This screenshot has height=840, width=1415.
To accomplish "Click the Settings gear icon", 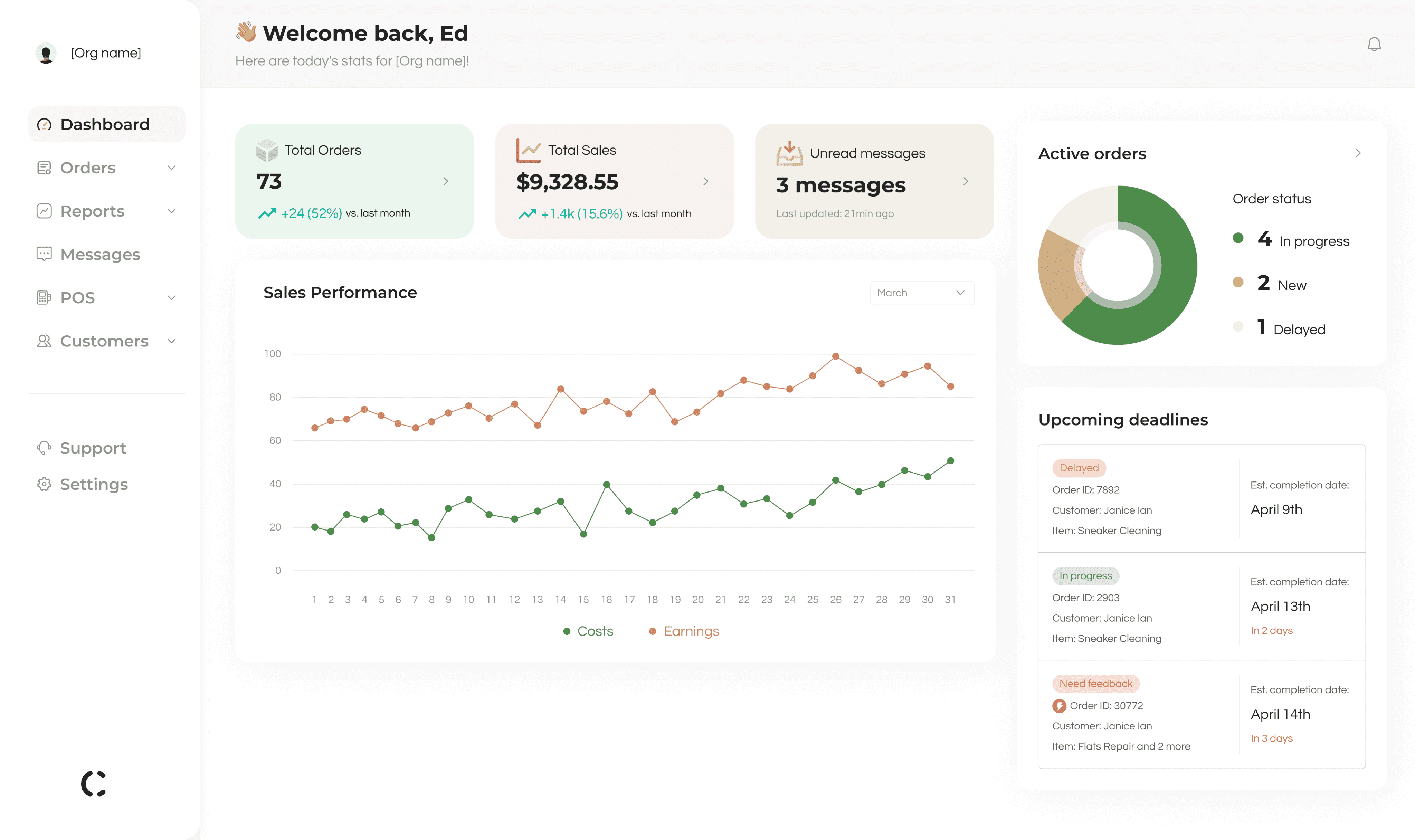I will (44, 484).
